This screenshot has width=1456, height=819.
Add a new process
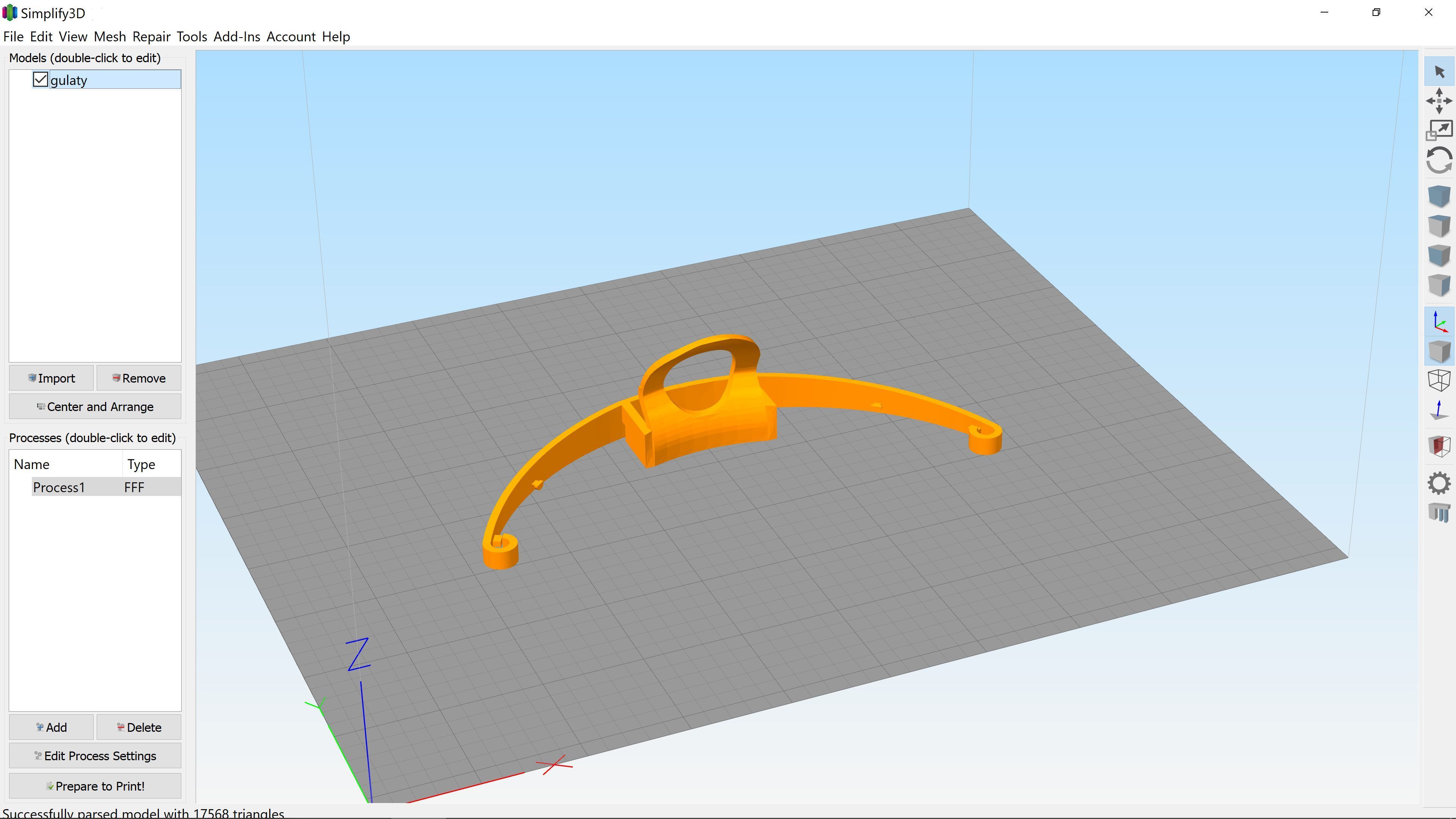[x=52, y=728]
